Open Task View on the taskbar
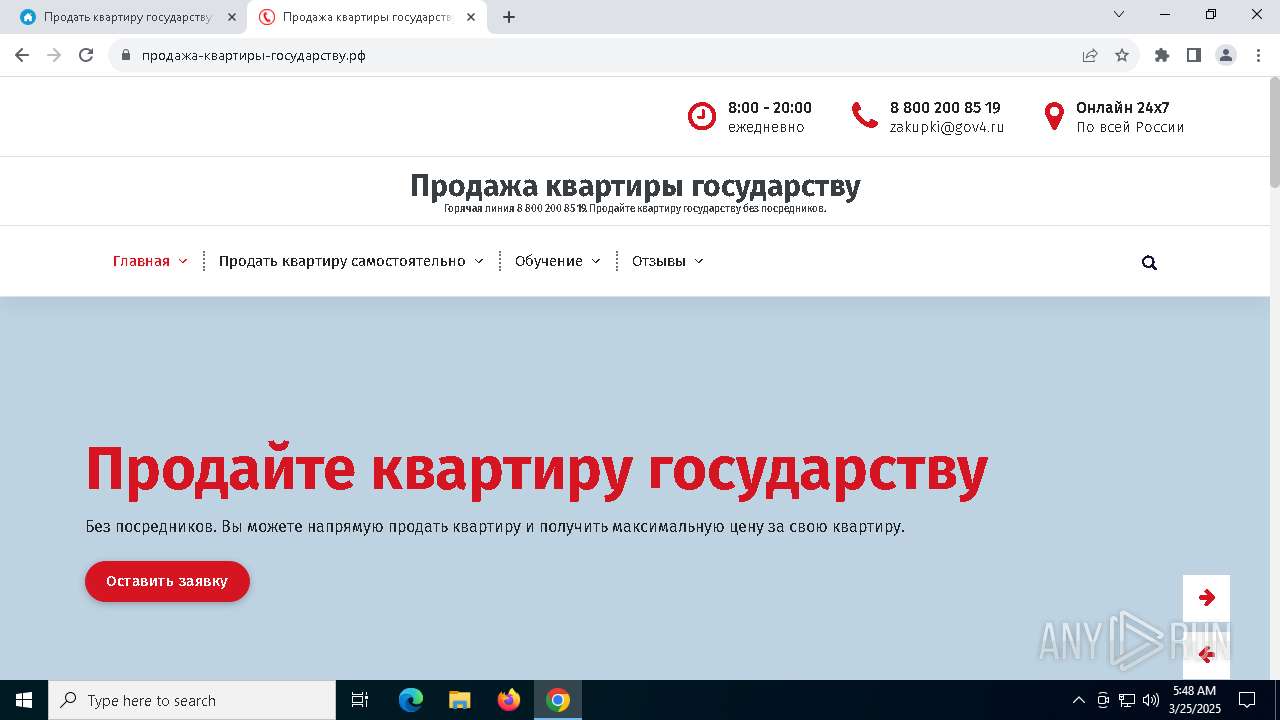1280x720 pixels. (360, 700)
